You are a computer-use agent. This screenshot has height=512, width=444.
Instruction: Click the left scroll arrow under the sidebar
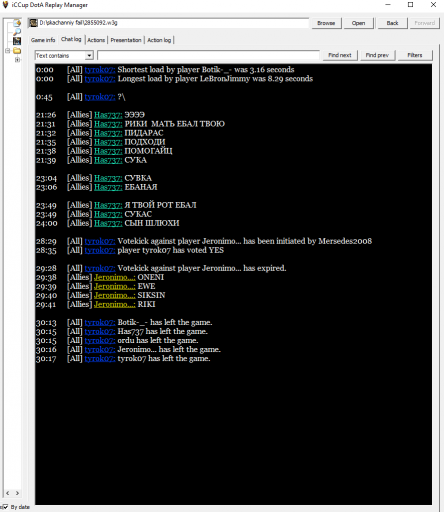point(7,493)
